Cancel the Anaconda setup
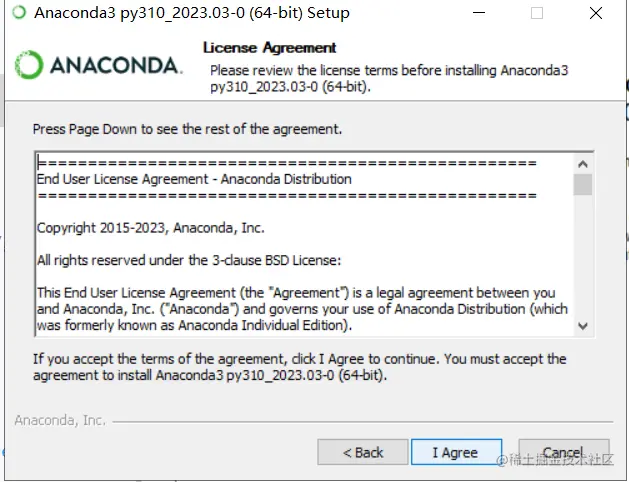The width and height of the screenshot is (629, 482). pos(564,452)
